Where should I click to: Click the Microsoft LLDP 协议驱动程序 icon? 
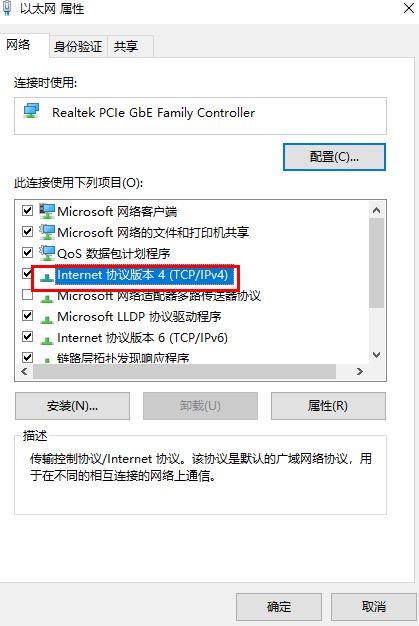coord(47,319)
